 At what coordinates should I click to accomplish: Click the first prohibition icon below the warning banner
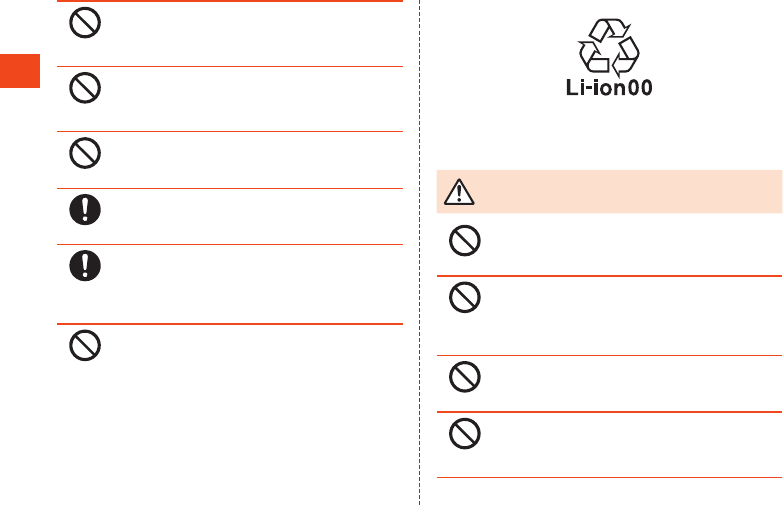point(465,240)
